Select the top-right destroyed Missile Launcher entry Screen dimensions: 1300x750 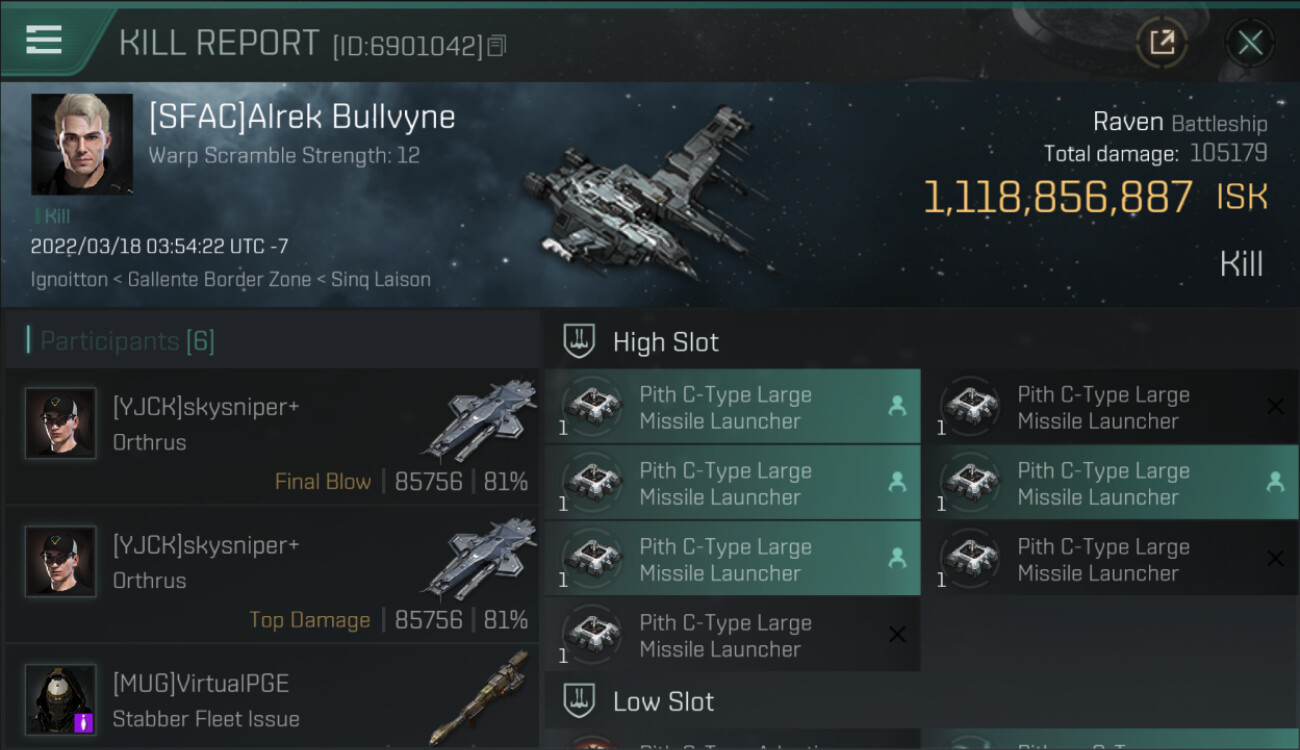click(1111, 407)
